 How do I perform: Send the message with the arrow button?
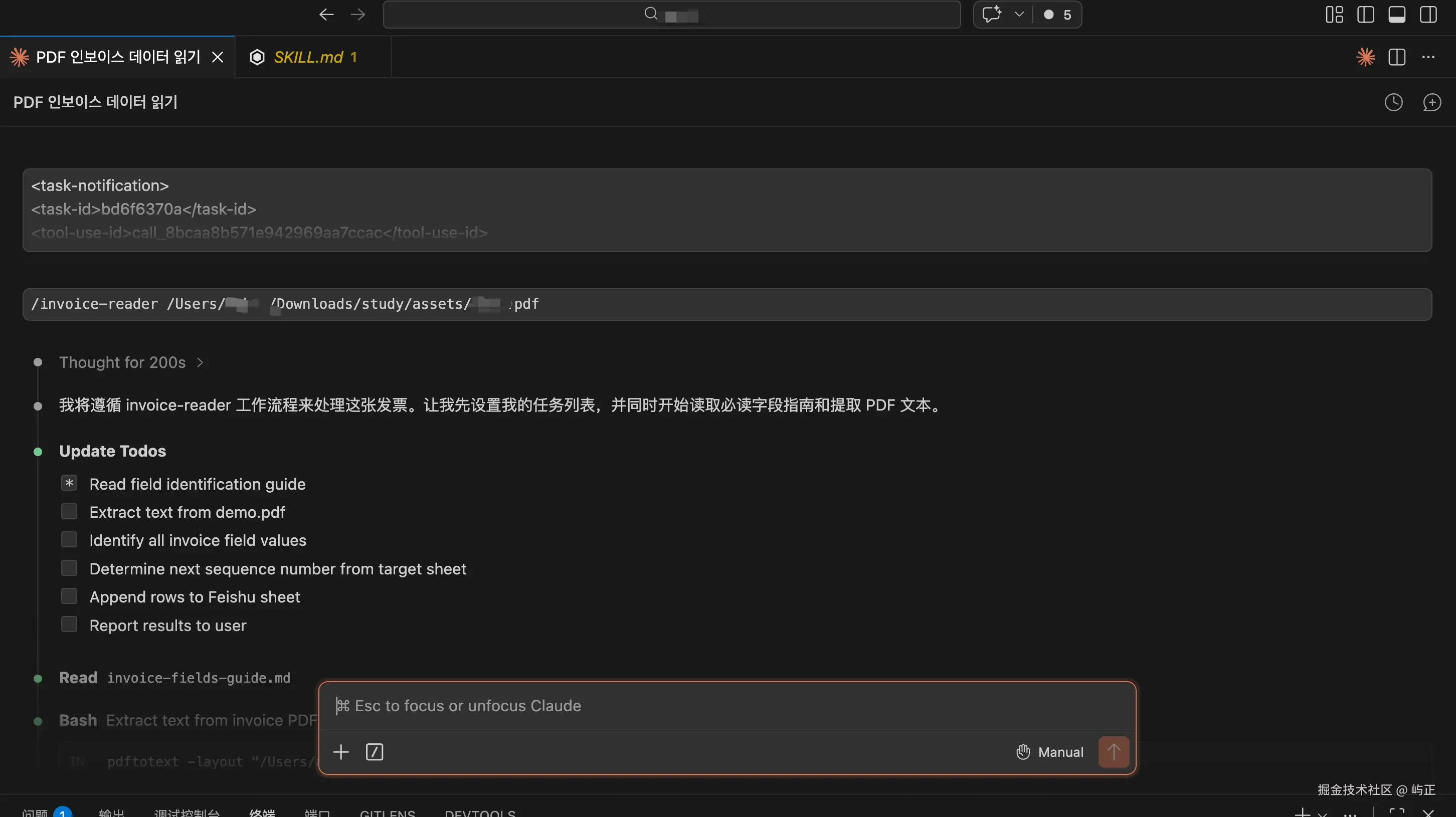click(x=1114, y=752)
